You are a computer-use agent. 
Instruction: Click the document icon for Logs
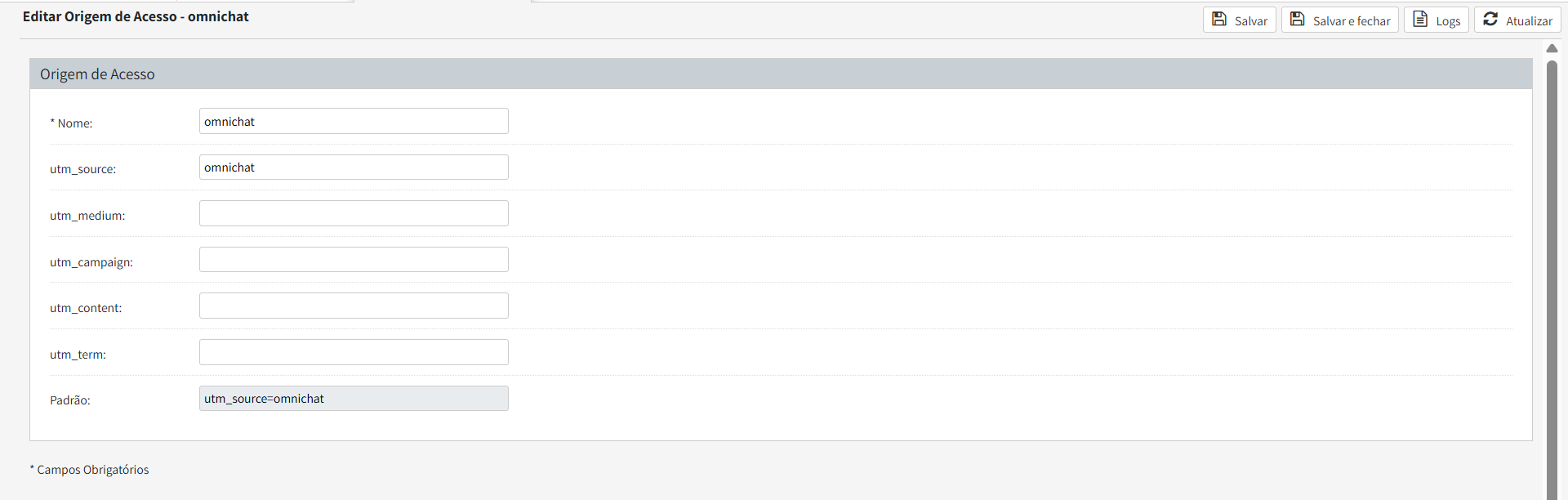[x=1421, y=20]
